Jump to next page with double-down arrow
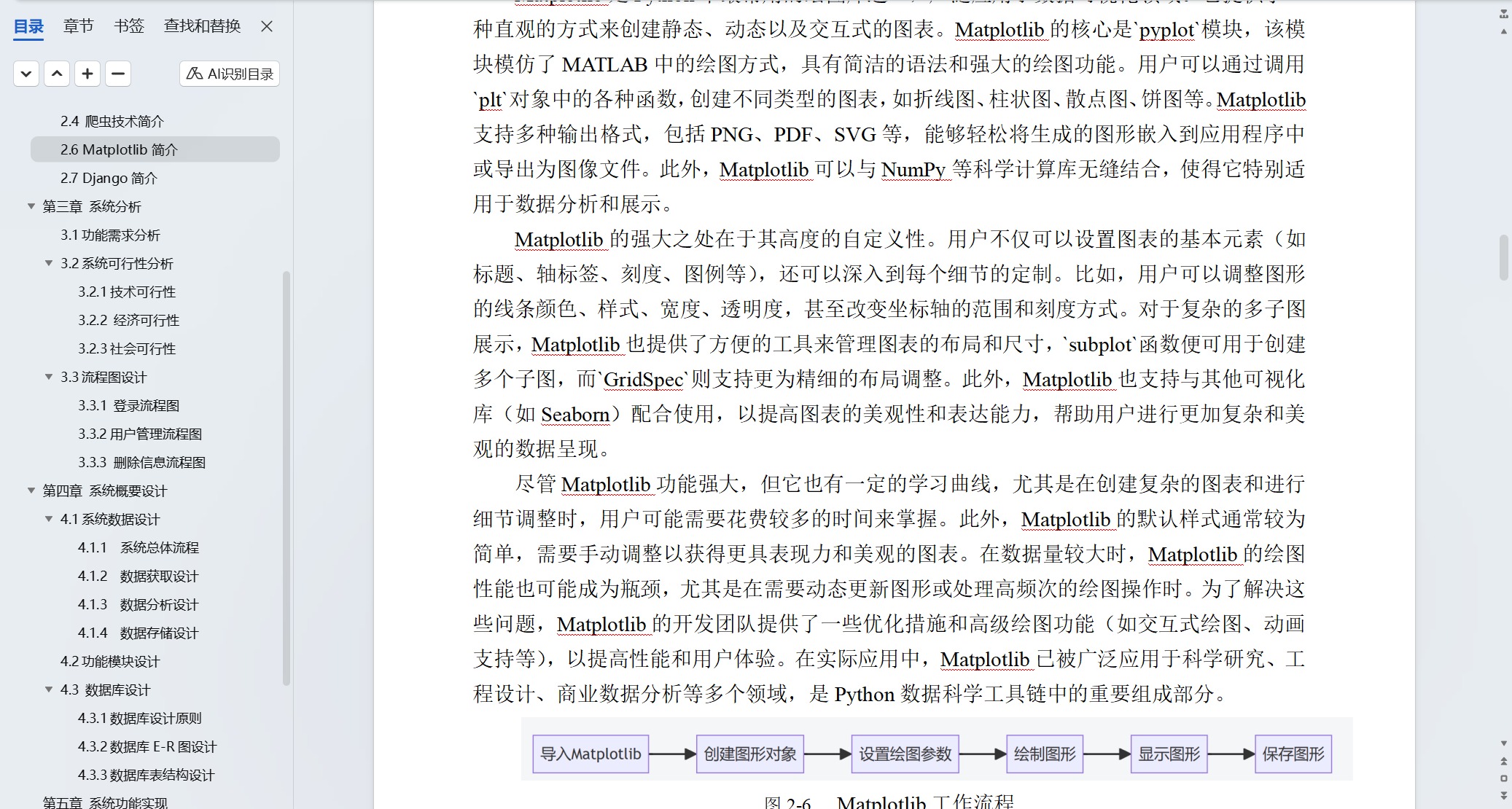Image resolution: width=1512 pixels, height=809 pixels. click(x=1504, y=795)
